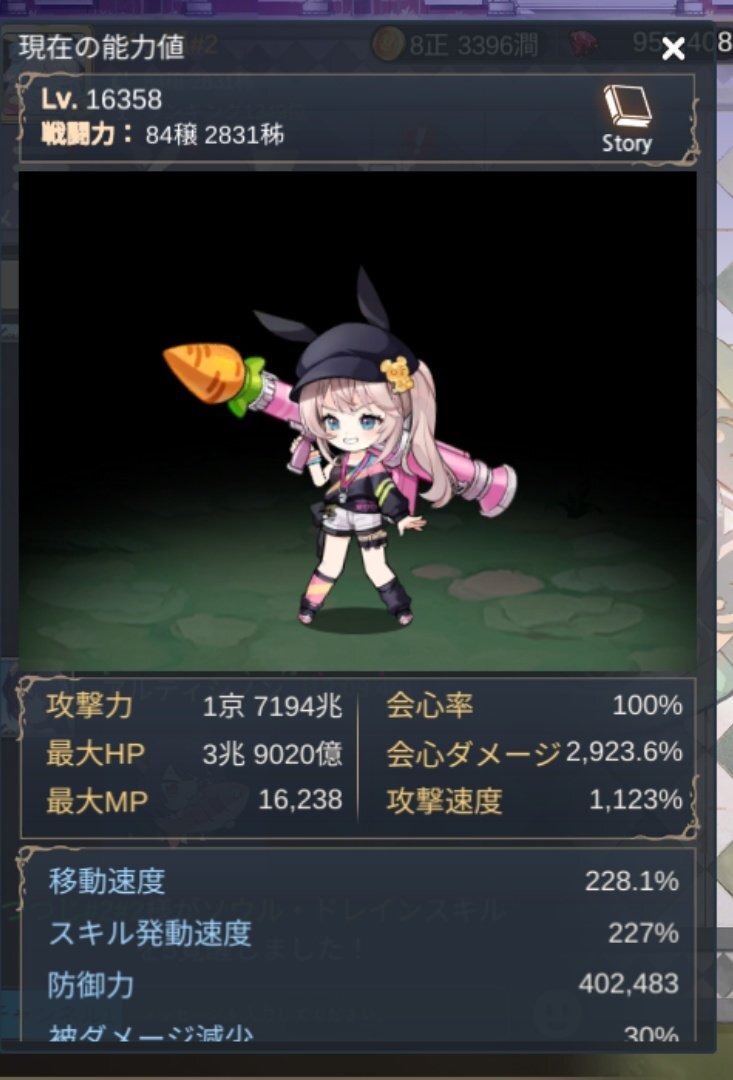
Task: Tap the Lv. 16358 level label
Action: (102, 100)
